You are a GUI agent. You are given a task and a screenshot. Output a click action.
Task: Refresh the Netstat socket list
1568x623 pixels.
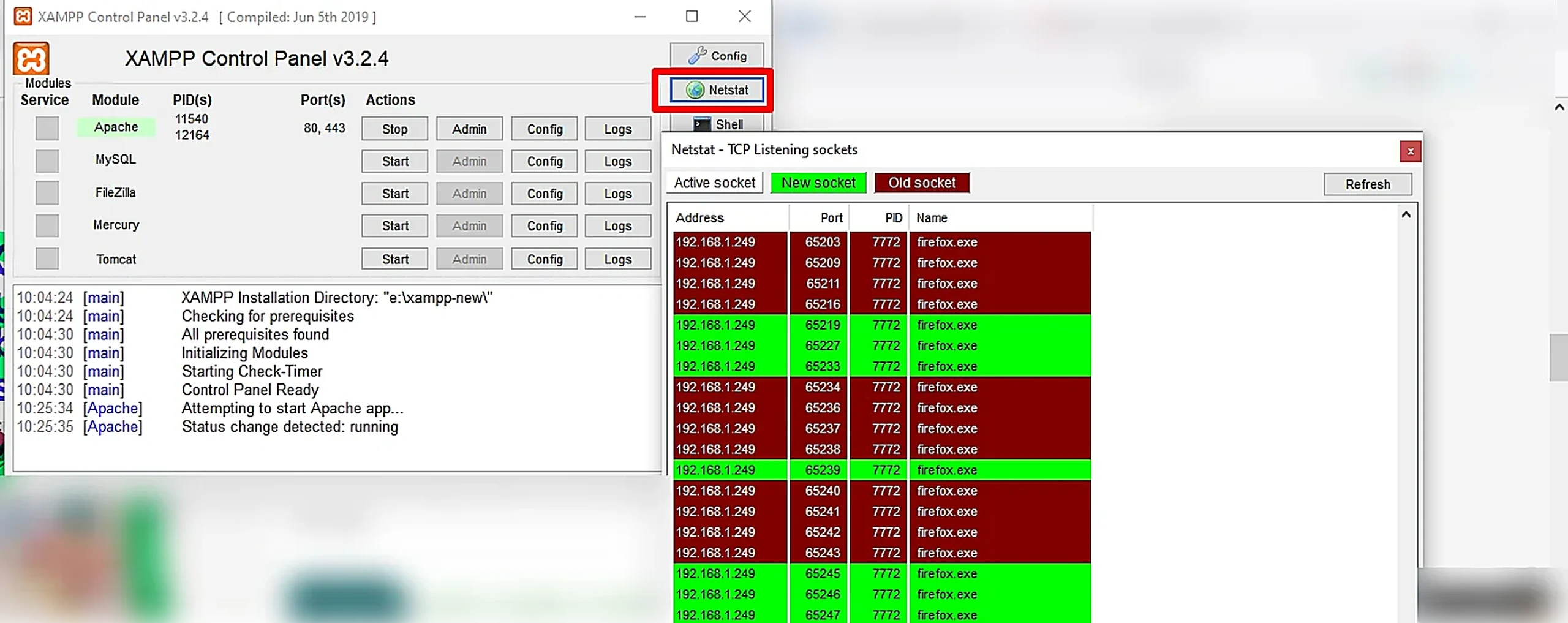pyautogui.click(x=1368, y=184)
